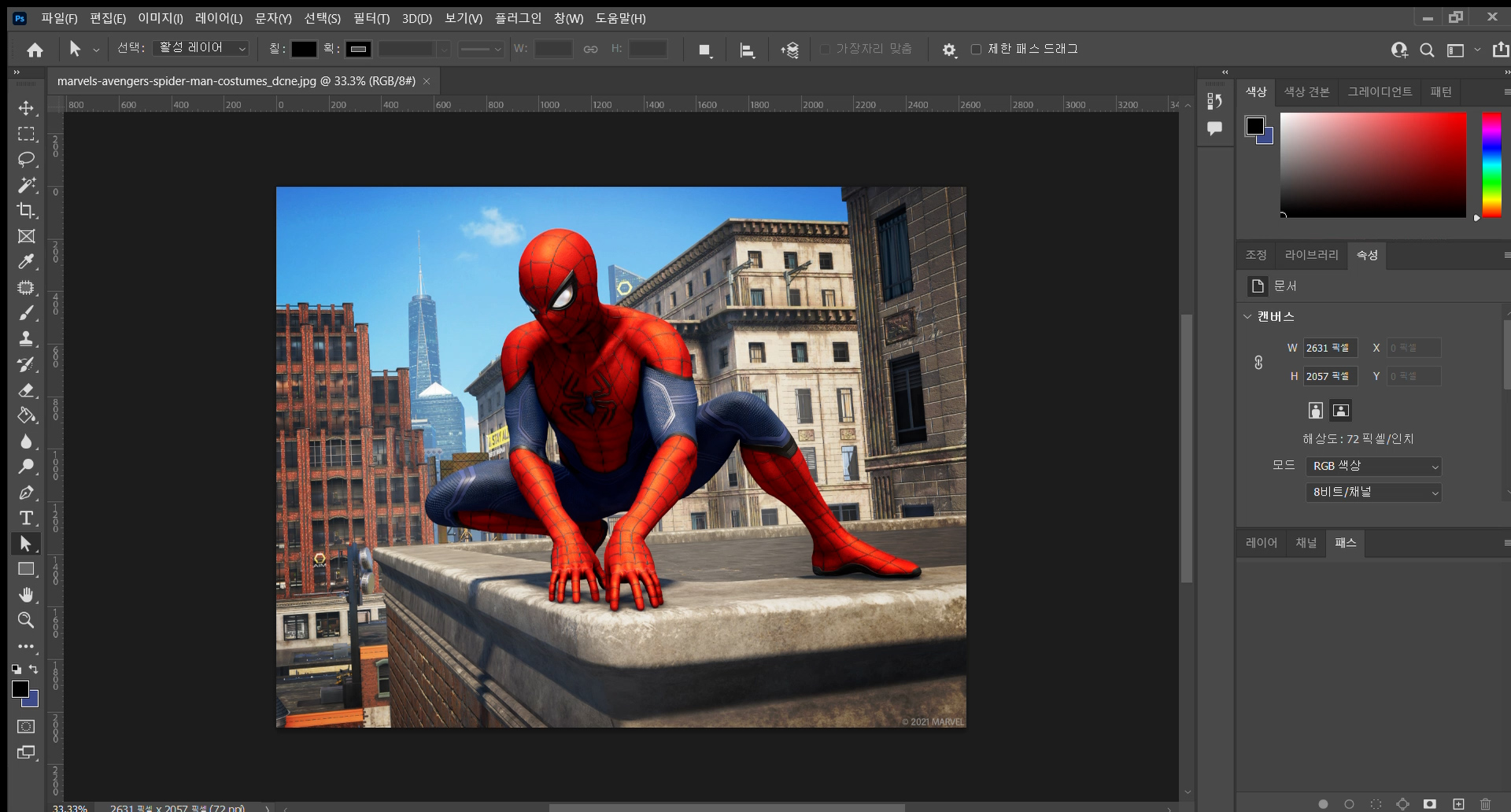Switch to the 그레이디언트 tab
Image resolution: width=1511 pixels, height=812 pixels.
click(x=1380, y=92)
